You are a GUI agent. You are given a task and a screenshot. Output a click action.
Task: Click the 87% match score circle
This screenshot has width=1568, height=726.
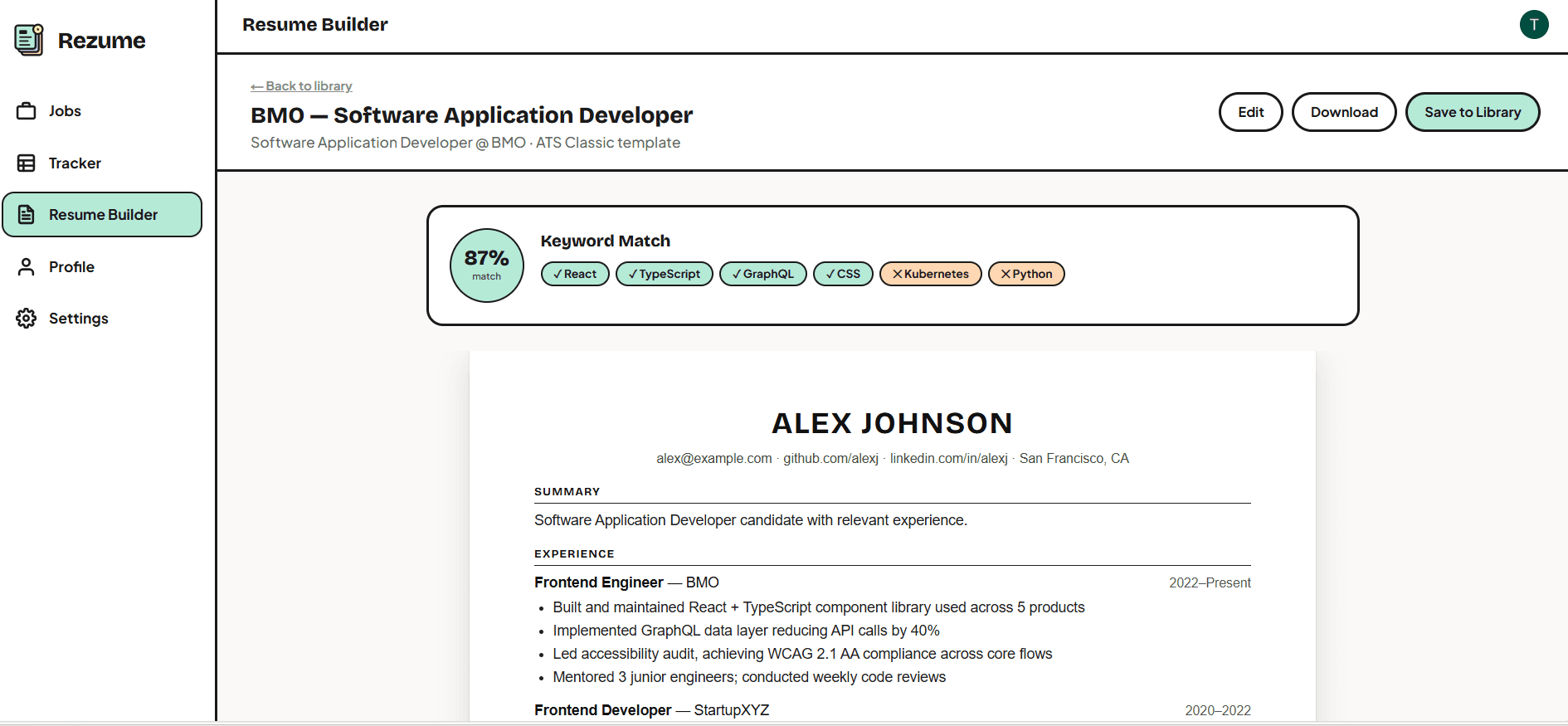click(487, 266)
